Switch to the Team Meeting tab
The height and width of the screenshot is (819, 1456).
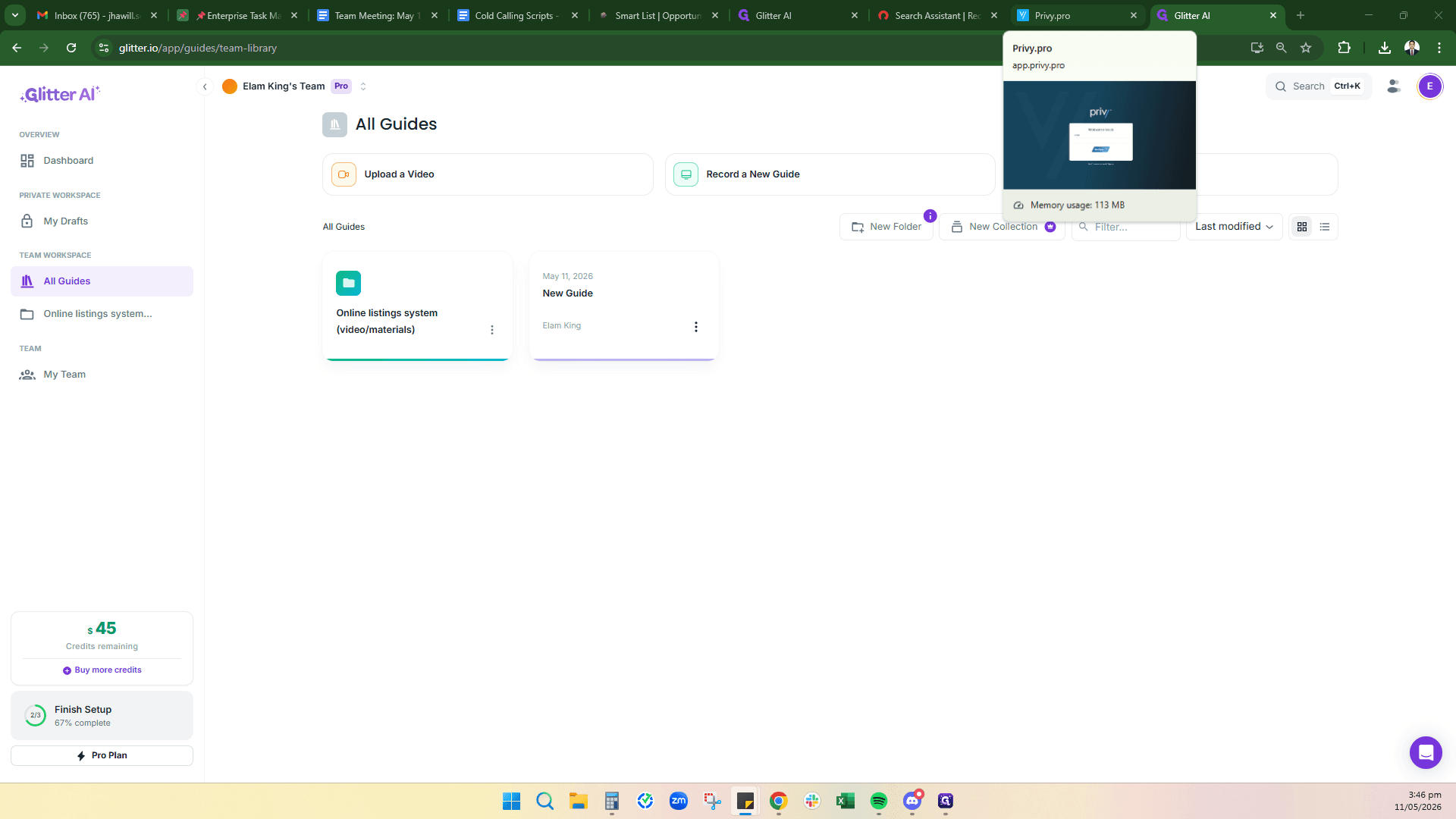(x=378, y=15)
